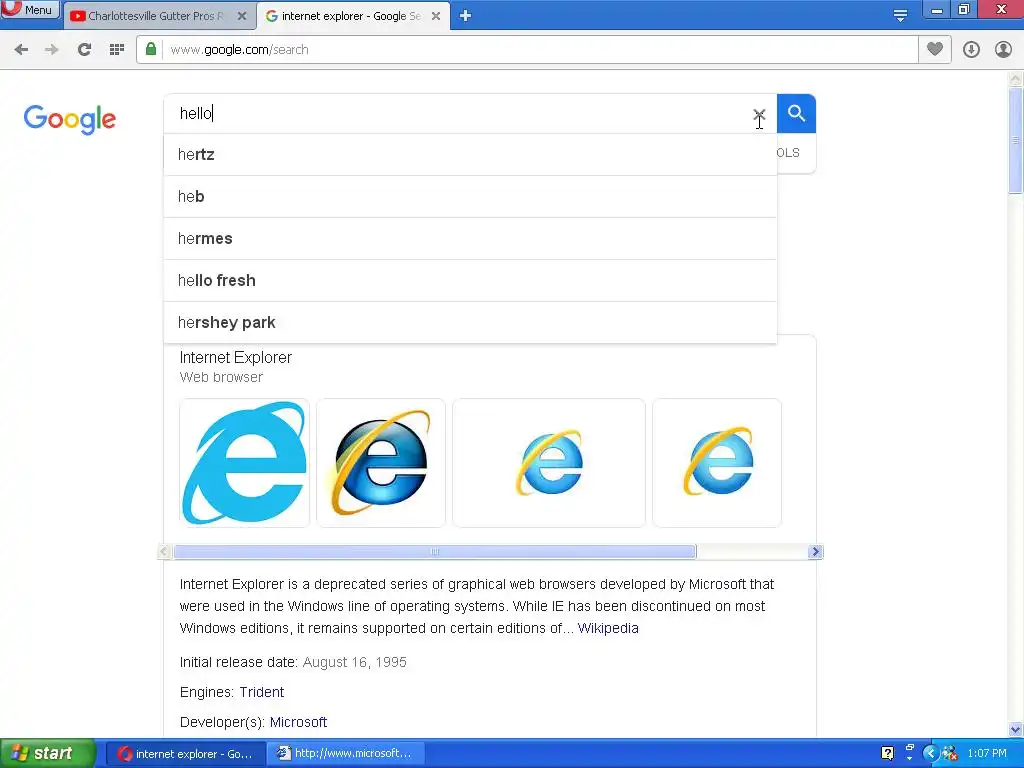The width and height of the screenshot is (1024, 768).
Task: Close the internet explorer Google tab
Action: (436, 16)
